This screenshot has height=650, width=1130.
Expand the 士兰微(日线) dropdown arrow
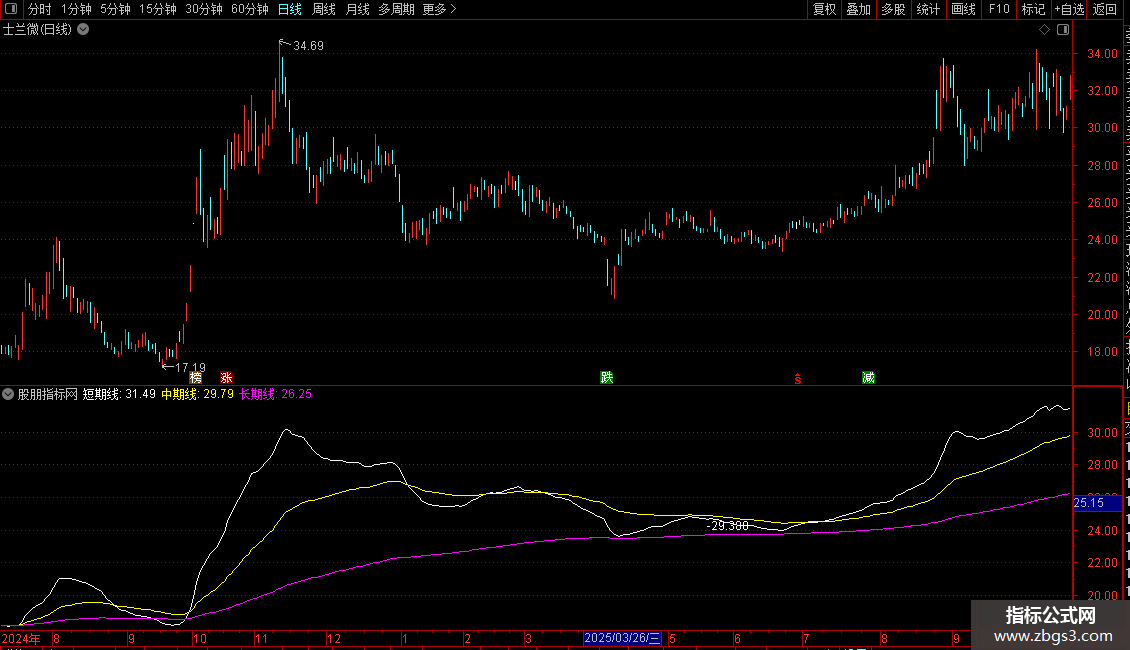click(x=83, y=29)
